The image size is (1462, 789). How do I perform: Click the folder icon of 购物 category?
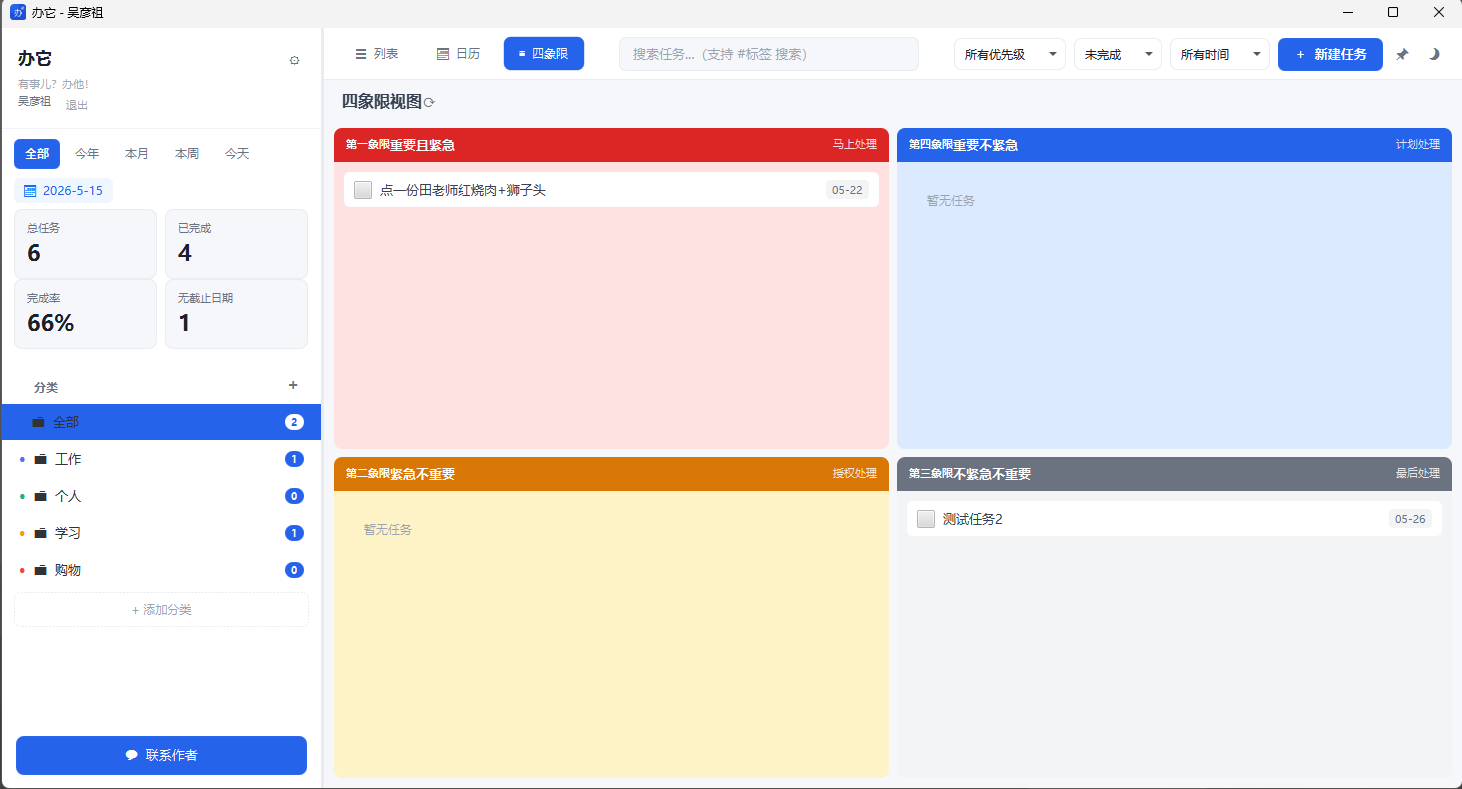coord(41,570)
